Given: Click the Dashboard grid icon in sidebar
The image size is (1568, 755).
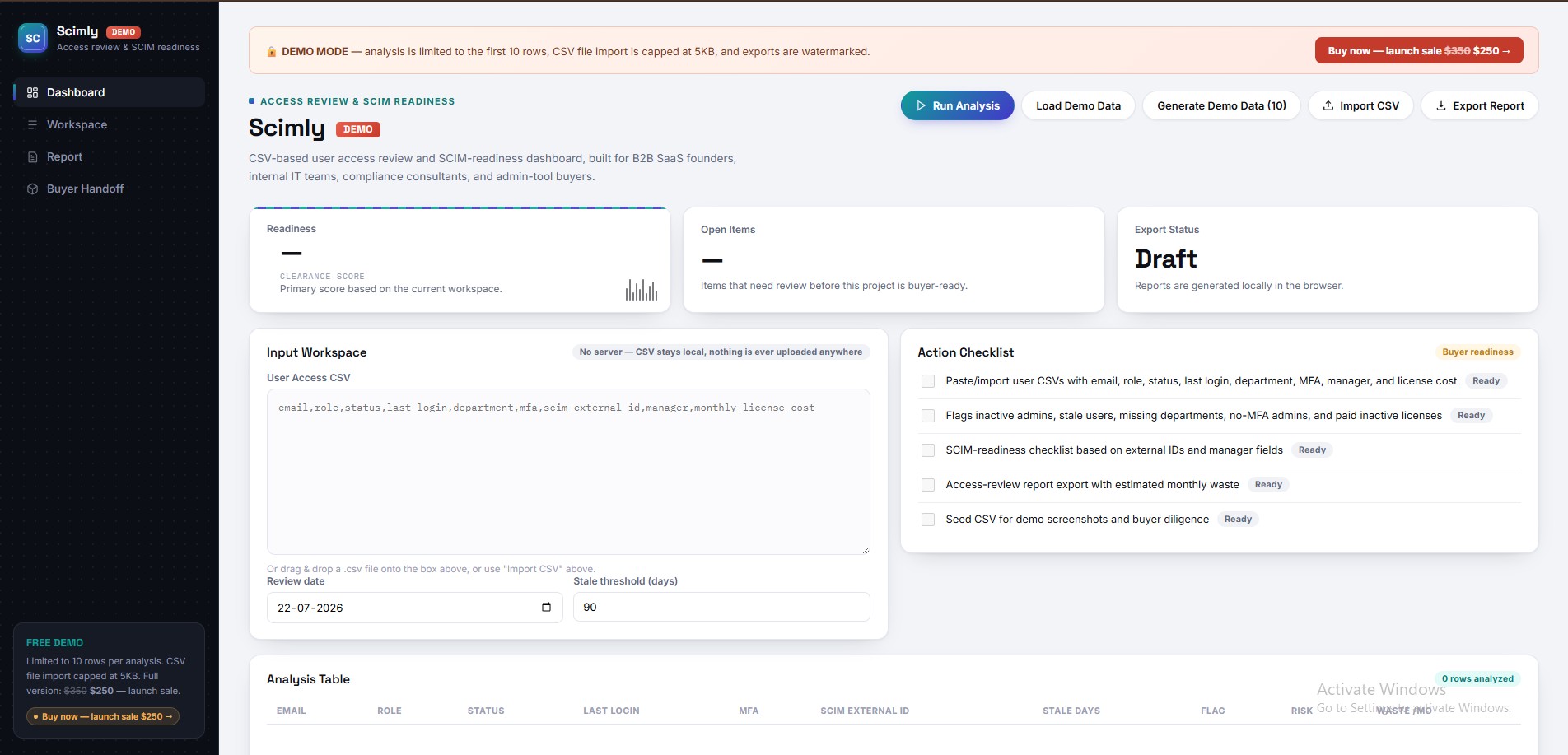Looking at the screenshot, I should [x=33, y=93].
